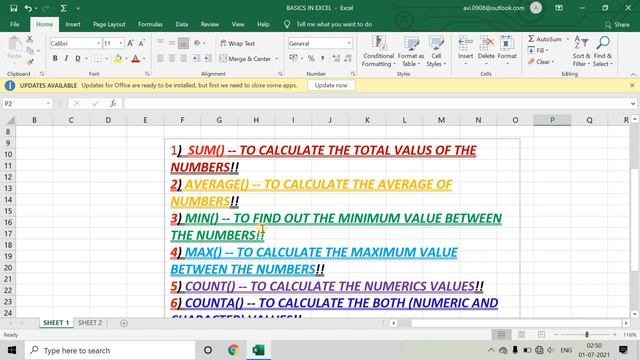Click the Cut scissors icon
The width and height of the screenshot is (640, 360).
tap(30, 40)
